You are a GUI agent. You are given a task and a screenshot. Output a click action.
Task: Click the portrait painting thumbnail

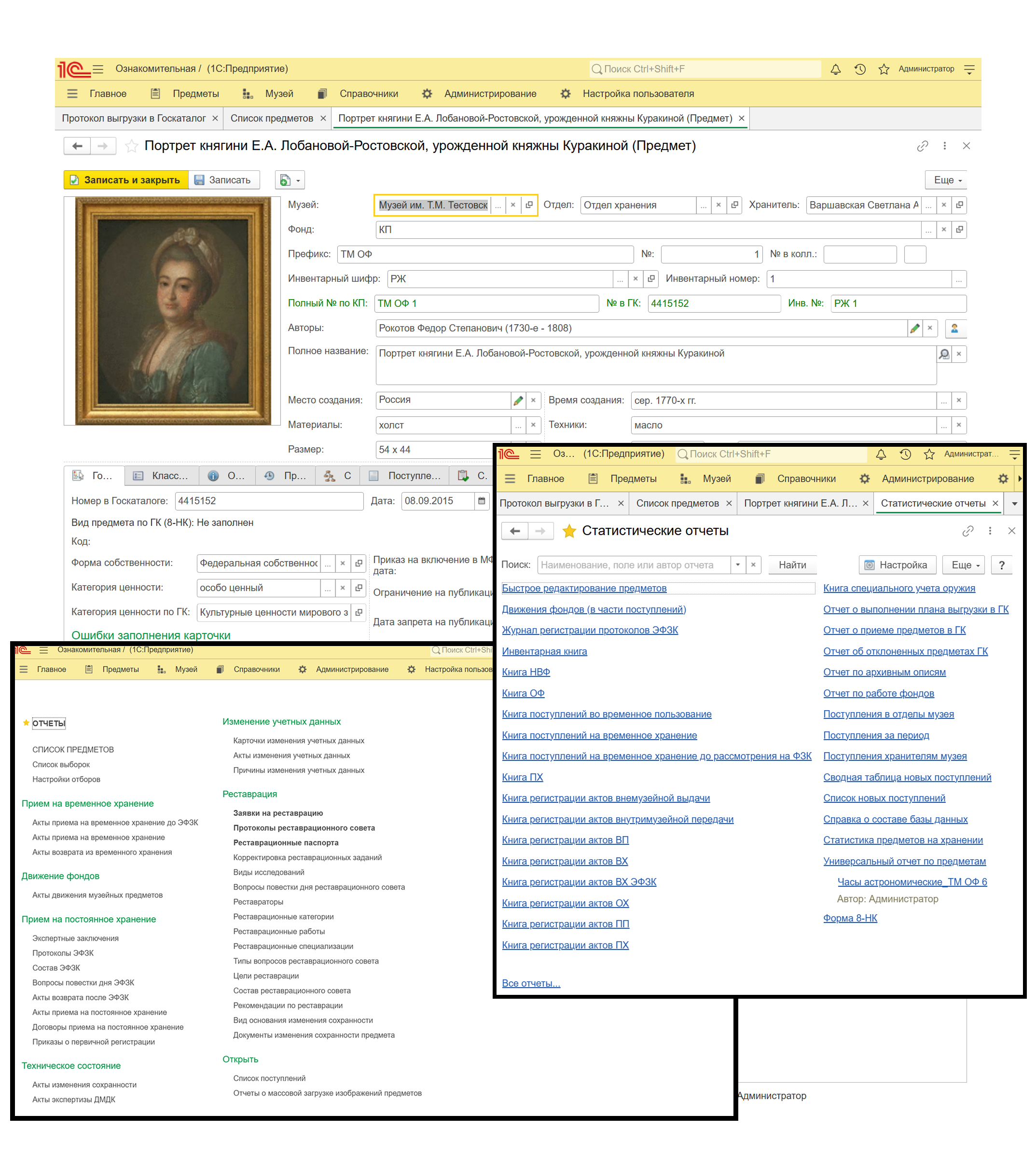173,311
